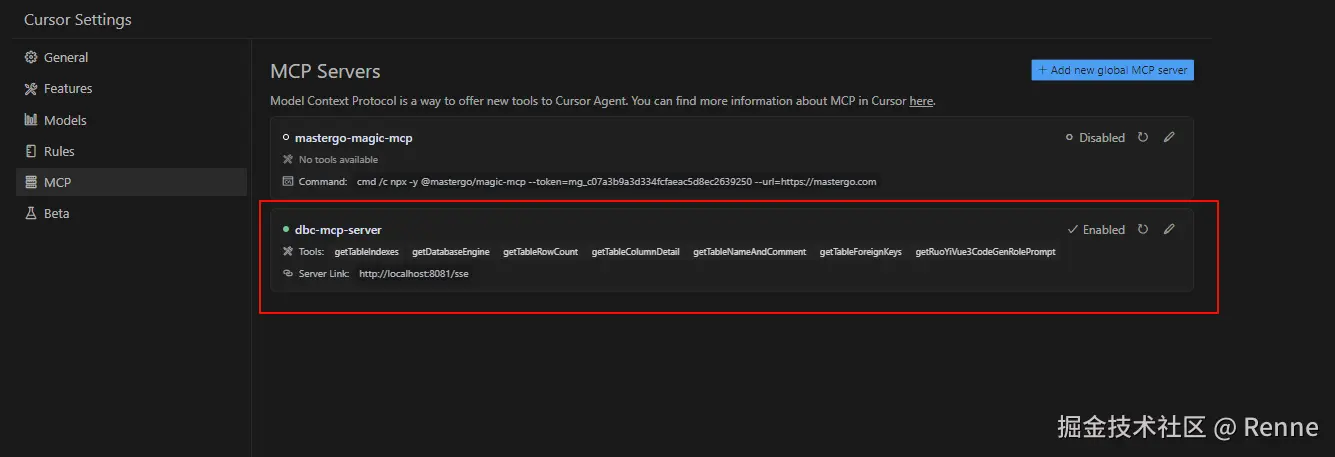Click edit pencil for mastergo-magic-mcp server
This screenshot has width=1335, height=457.
pos(1169,138)
